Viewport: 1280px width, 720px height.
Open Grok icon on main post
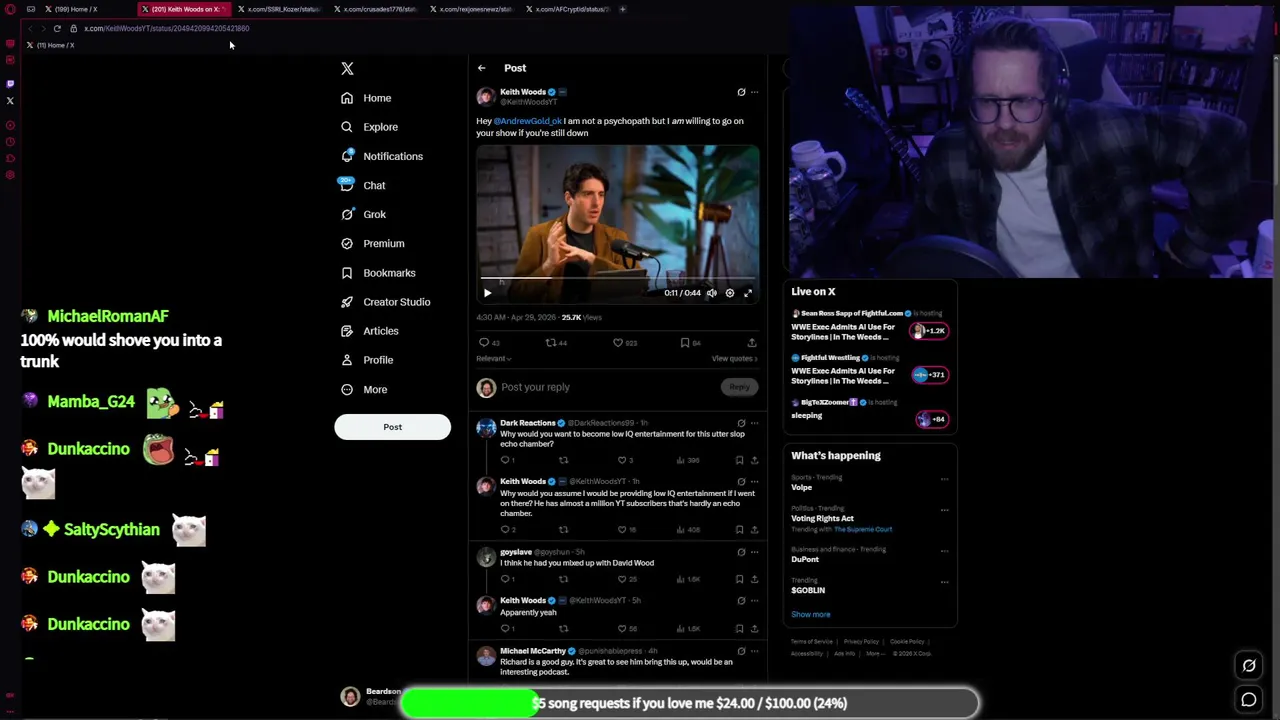pyautogui.click(x=741, y=92)
